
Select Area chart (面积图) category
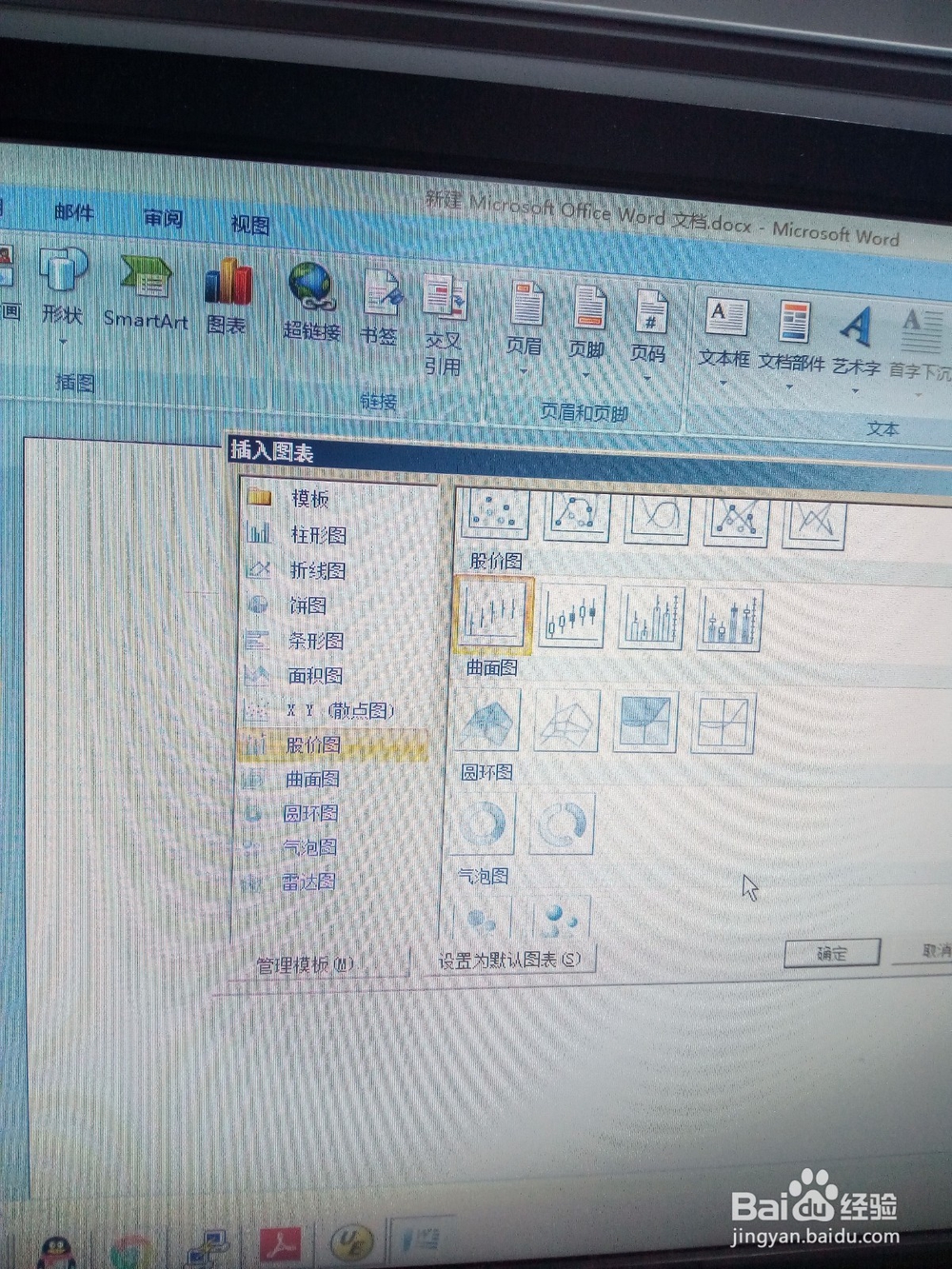pyautogui.click(x=335, y=675)
